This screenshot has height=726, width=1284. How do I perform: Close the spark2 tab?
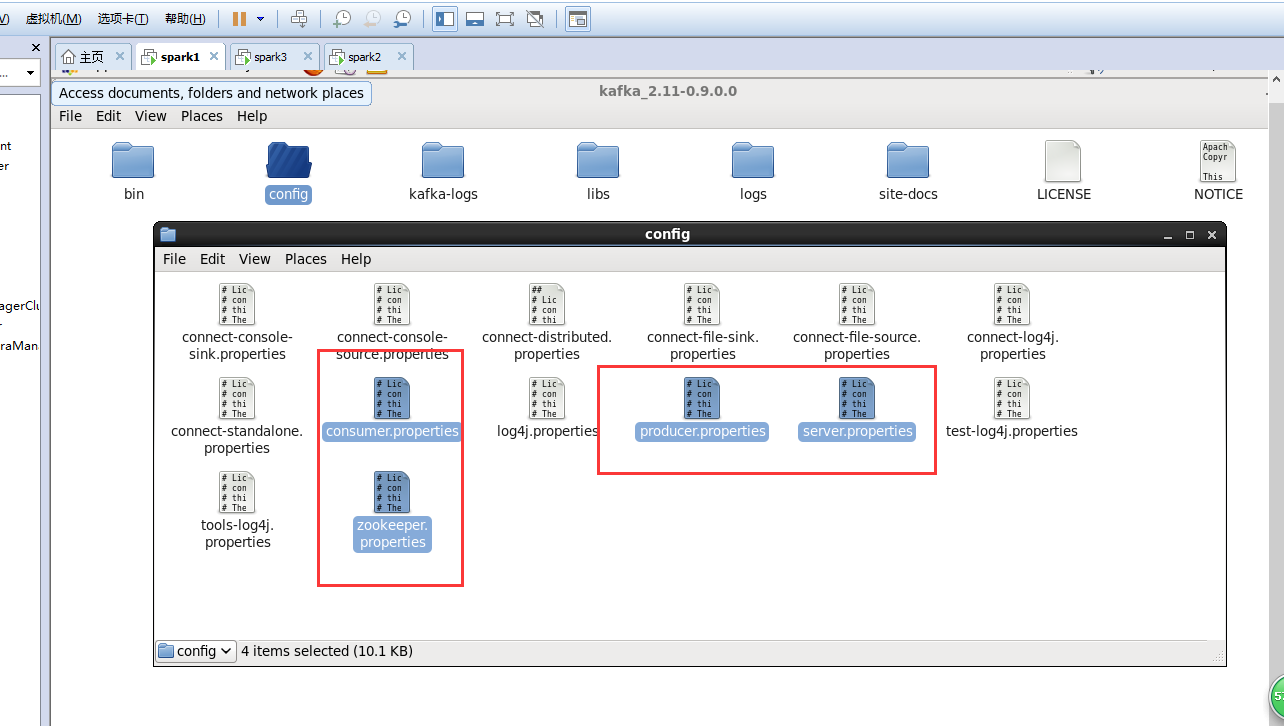(401, 56)
